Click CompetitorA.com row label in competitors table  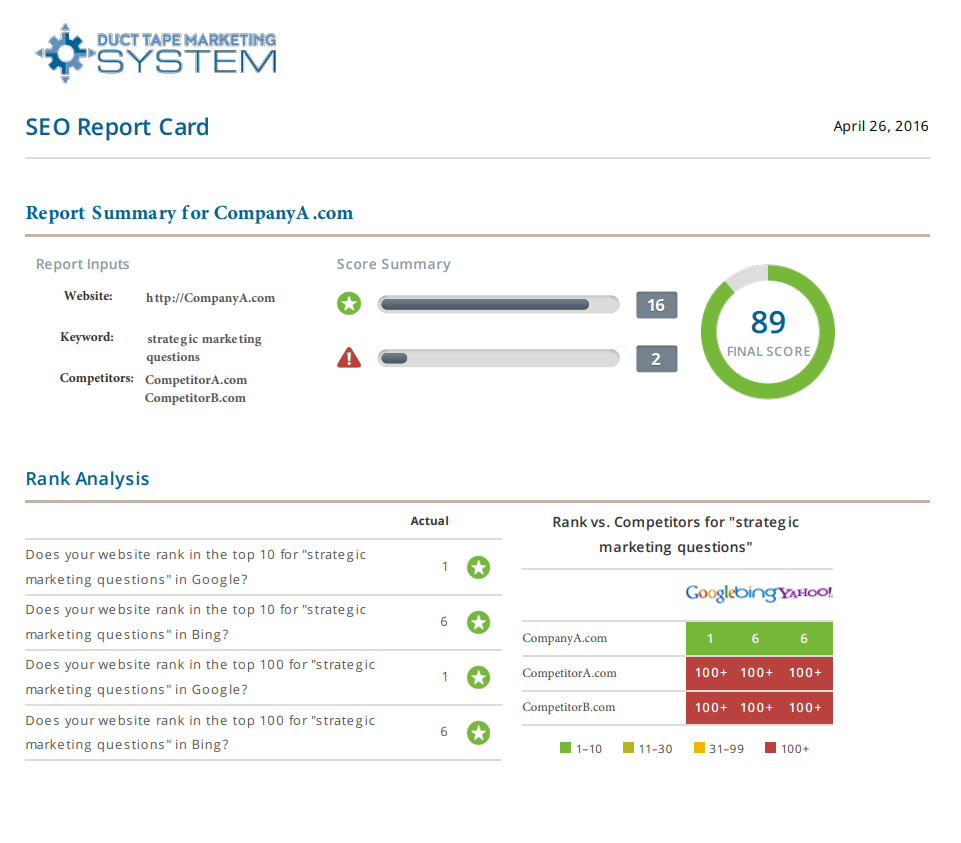569,673
